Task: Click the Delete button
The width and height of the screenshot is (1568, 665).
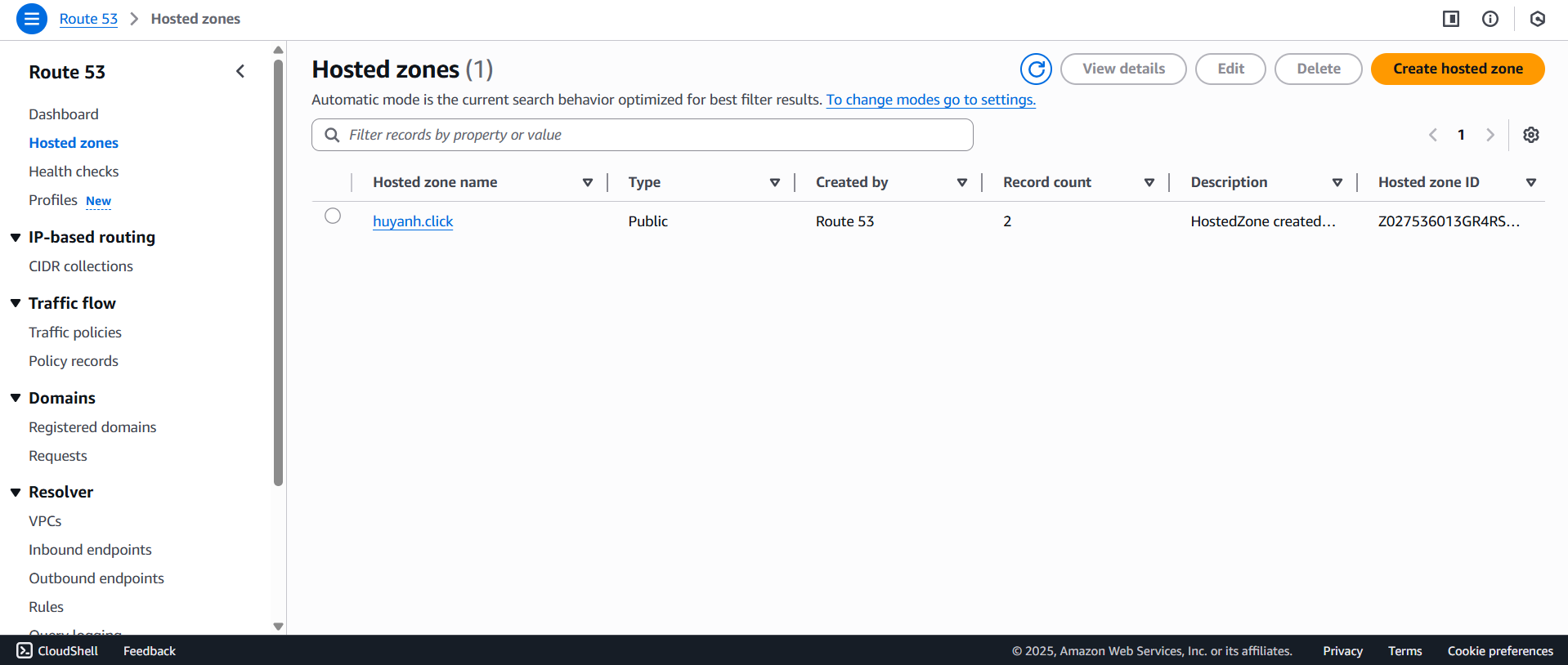Action: click(x=1318, y=69)
